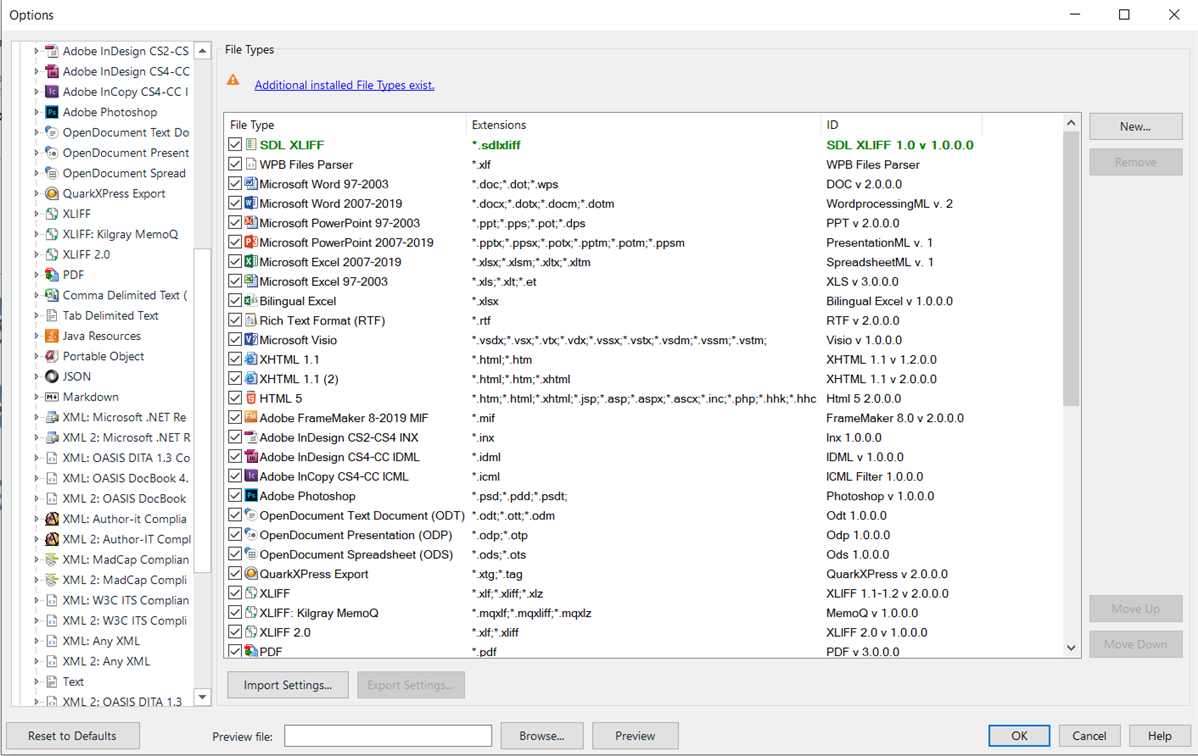Click the HTML 5 file type icon
Viewport: 1198px width, 756px height.
click(x=249, y=398)
